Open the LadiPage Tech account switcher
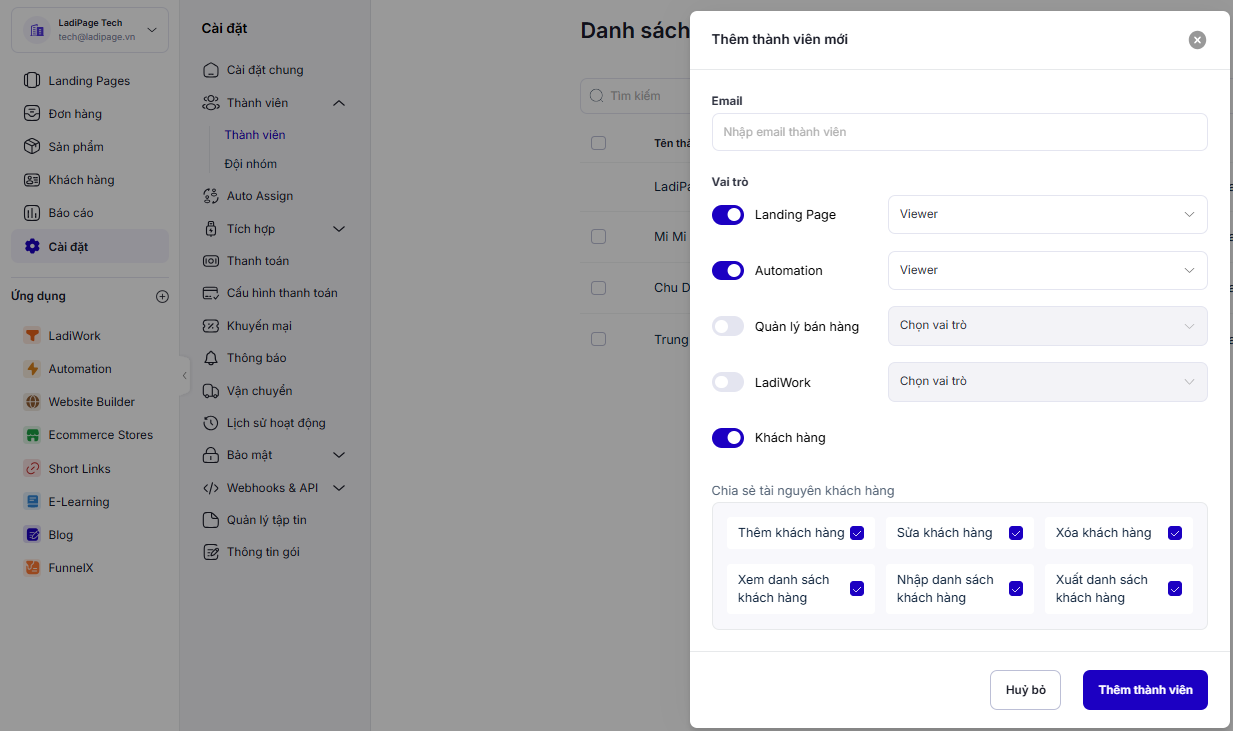 [x=90, y=30]
